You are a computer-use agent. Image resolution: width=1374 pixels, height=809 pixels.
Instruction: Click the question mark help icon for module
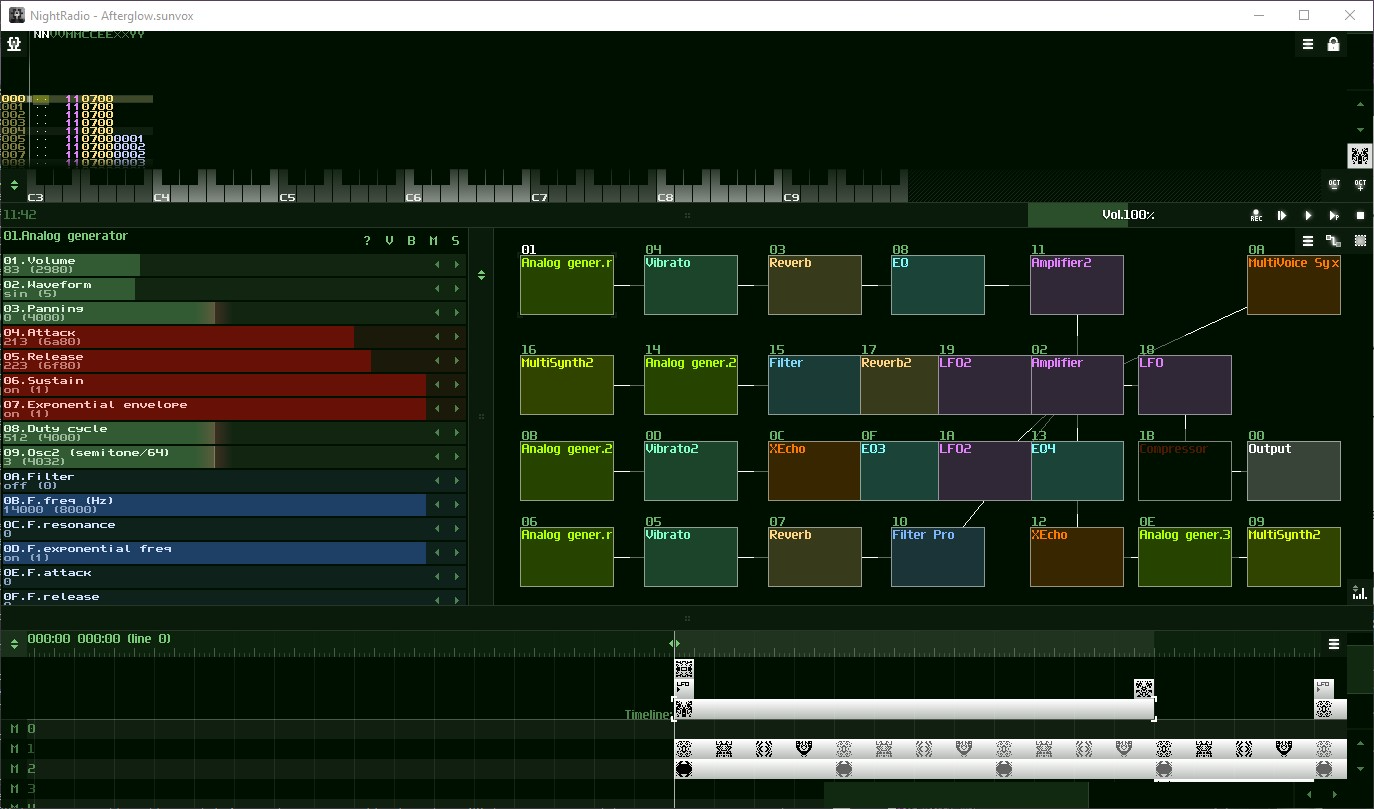tap(367, 241)
